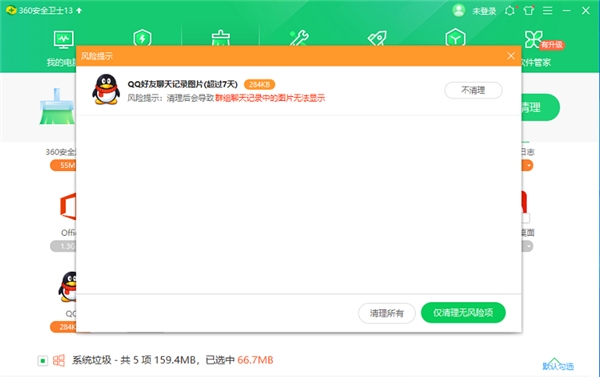Click the 有升级 red badge
Image resolution: width=600 pixels, height=377 pixels.
click(x=552, y=45)
